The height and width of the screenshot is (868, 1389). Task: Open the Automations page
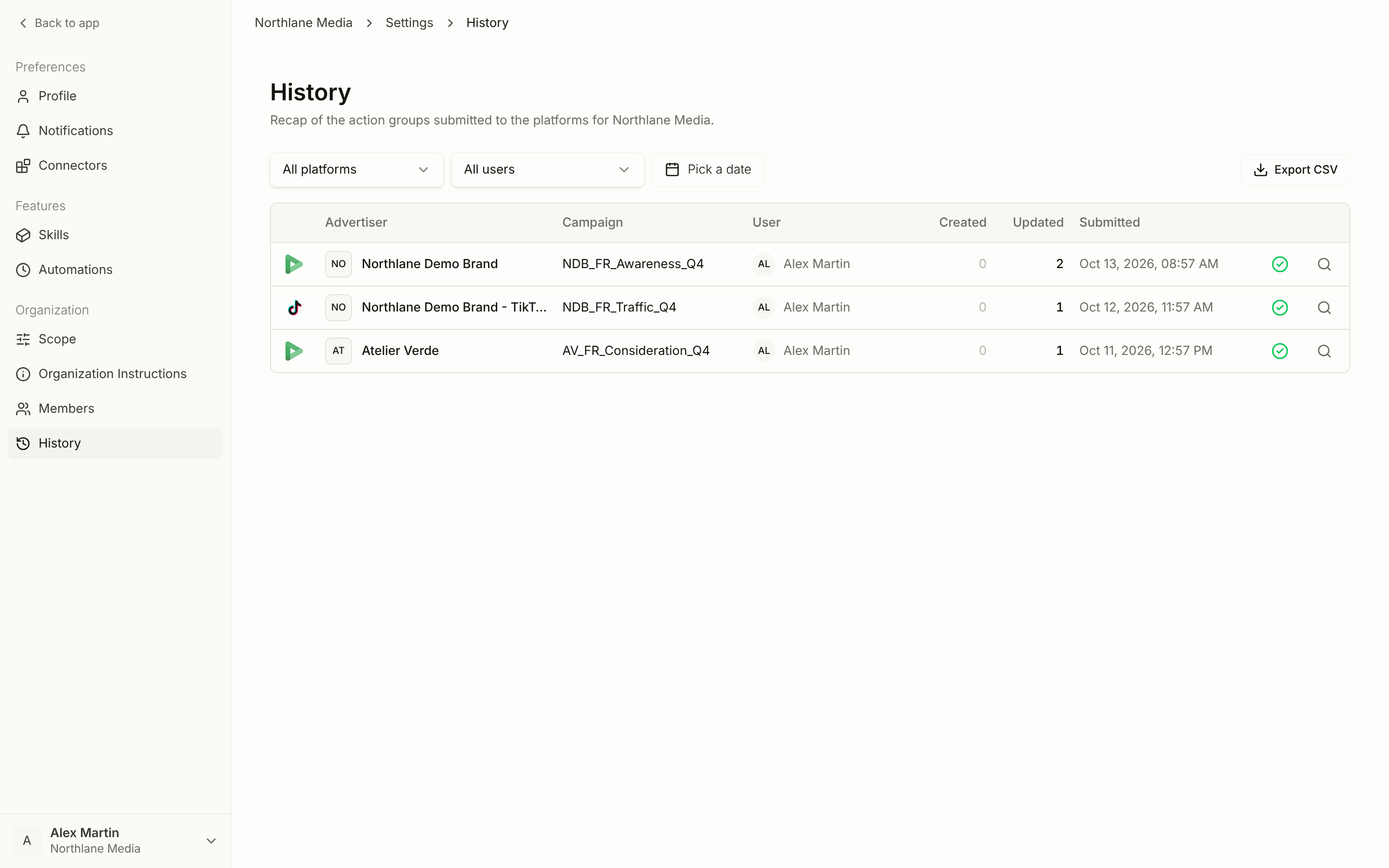(115, 270)
